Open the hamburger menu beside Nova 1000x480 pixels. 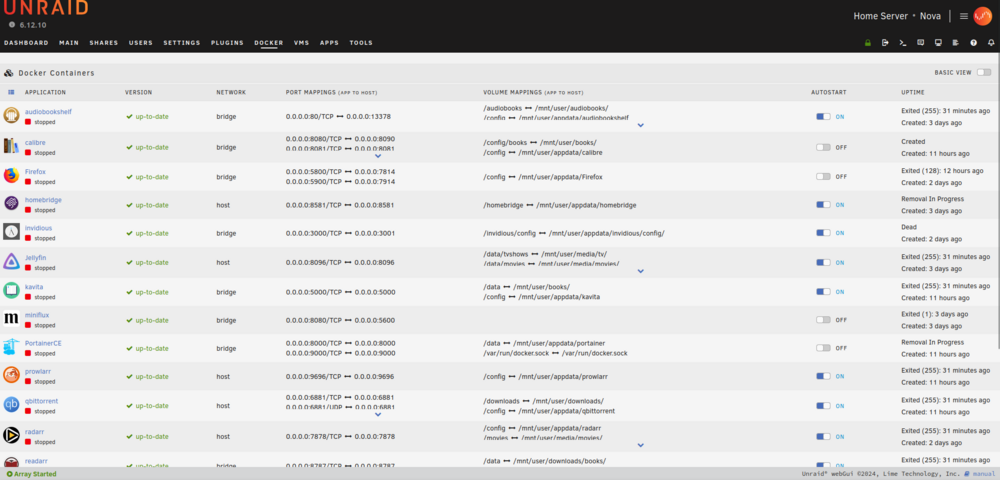coord(964,16)
